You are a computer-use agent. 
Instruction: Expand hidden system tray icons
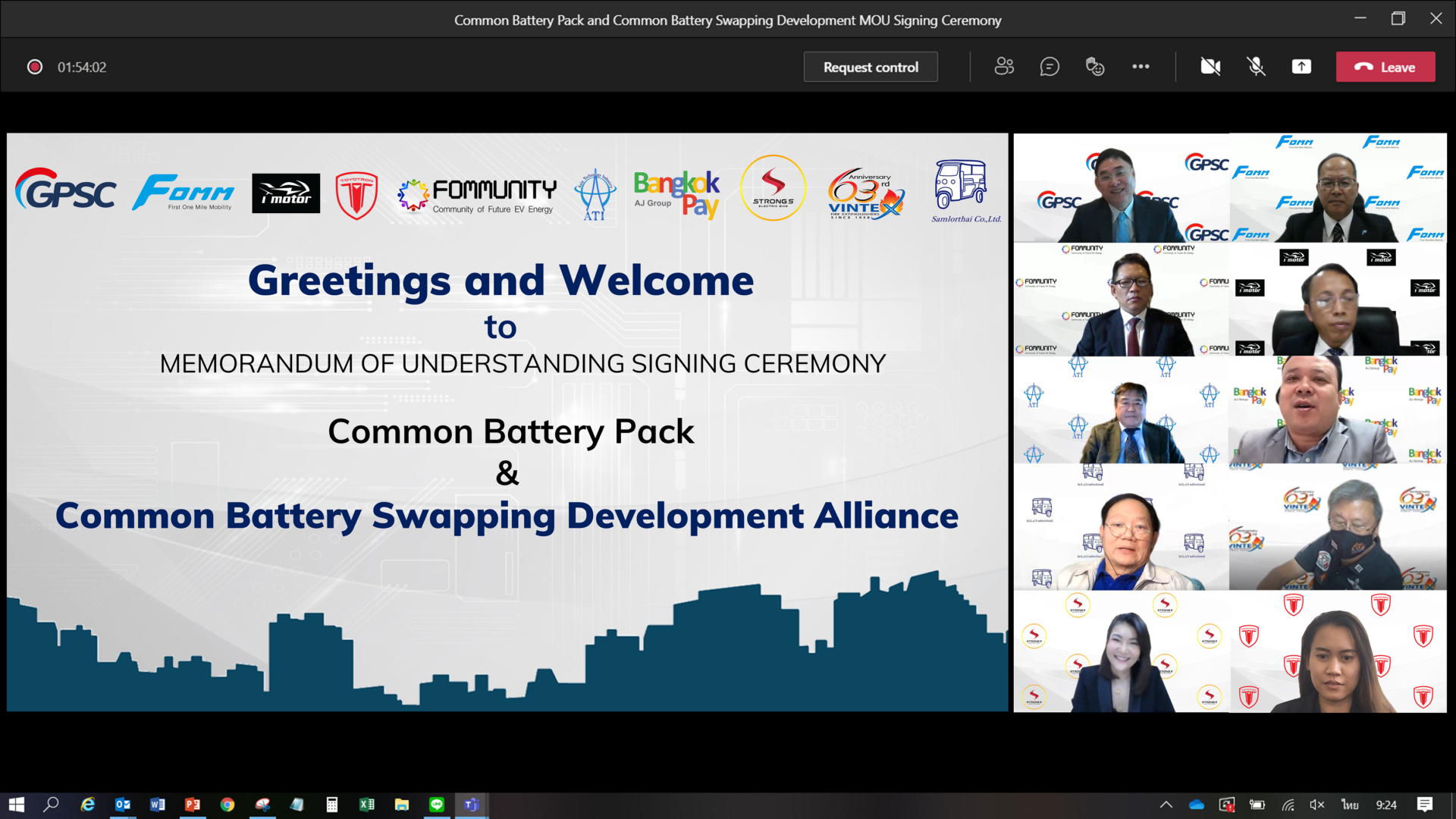point(1166,805)
